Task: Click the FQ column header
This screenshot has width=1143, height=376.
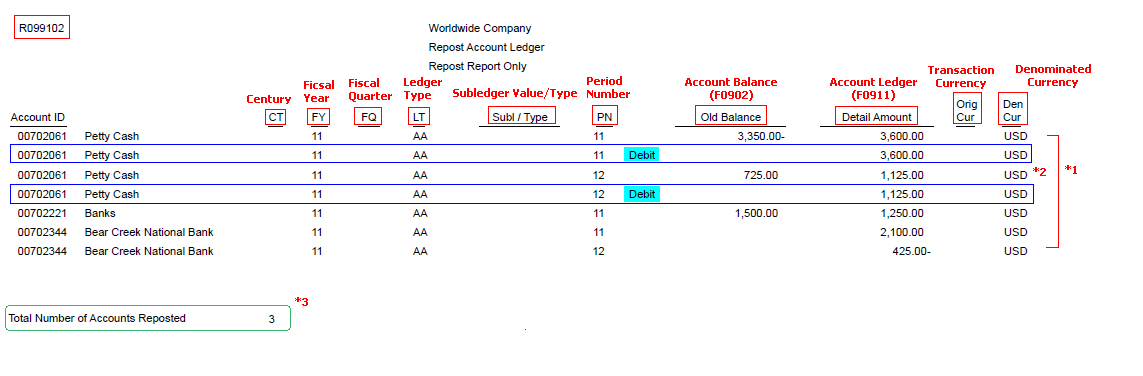Action: point(369,117)
